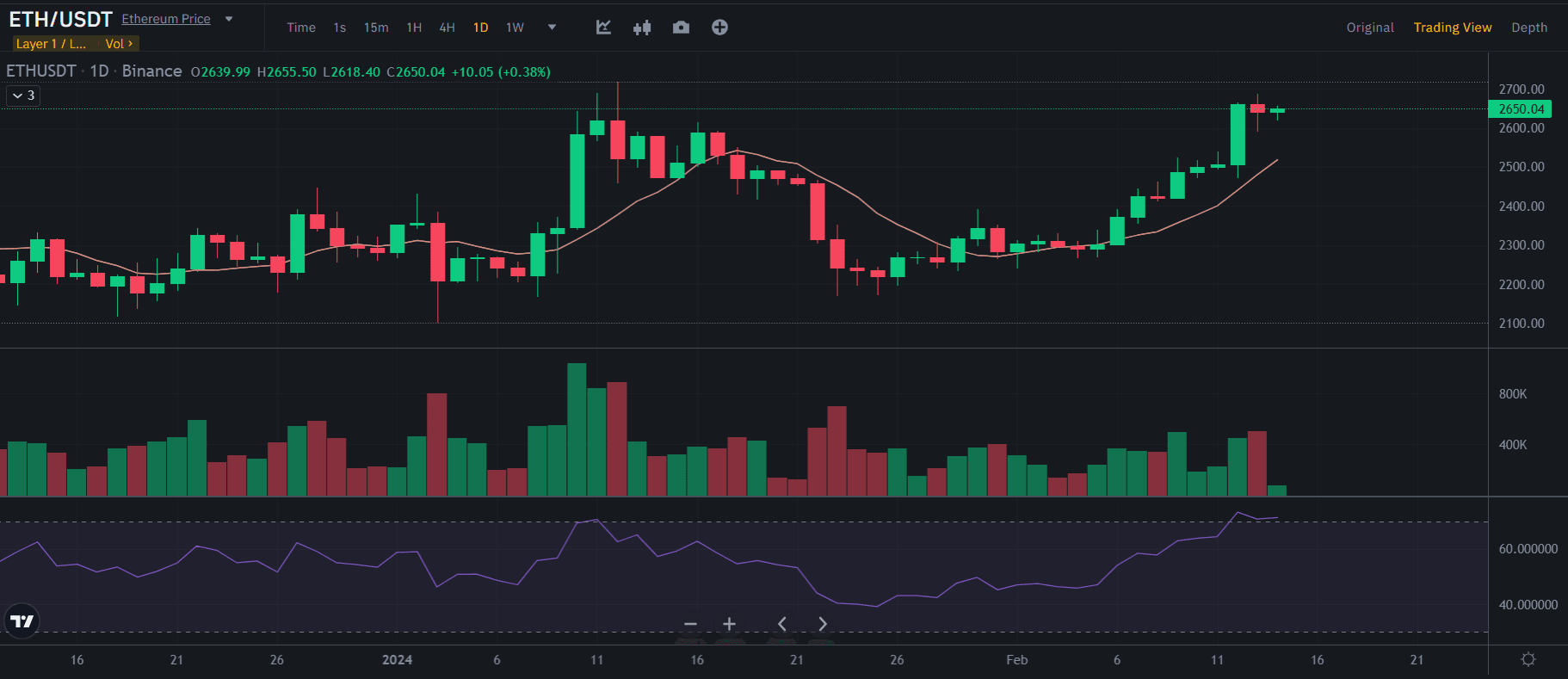1568x679 pixels.
Task: Zoom out chart with minus button
Action: 690,624
